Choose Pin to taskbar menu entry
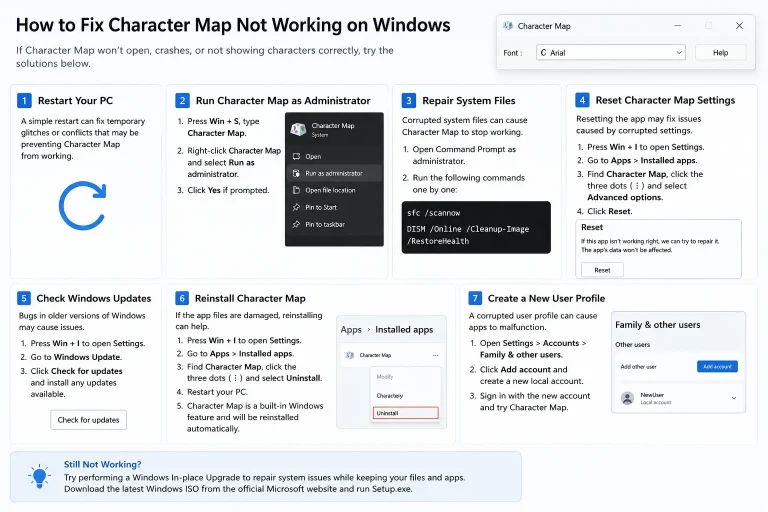Viewport: 768px width, 512px height. 335,224
